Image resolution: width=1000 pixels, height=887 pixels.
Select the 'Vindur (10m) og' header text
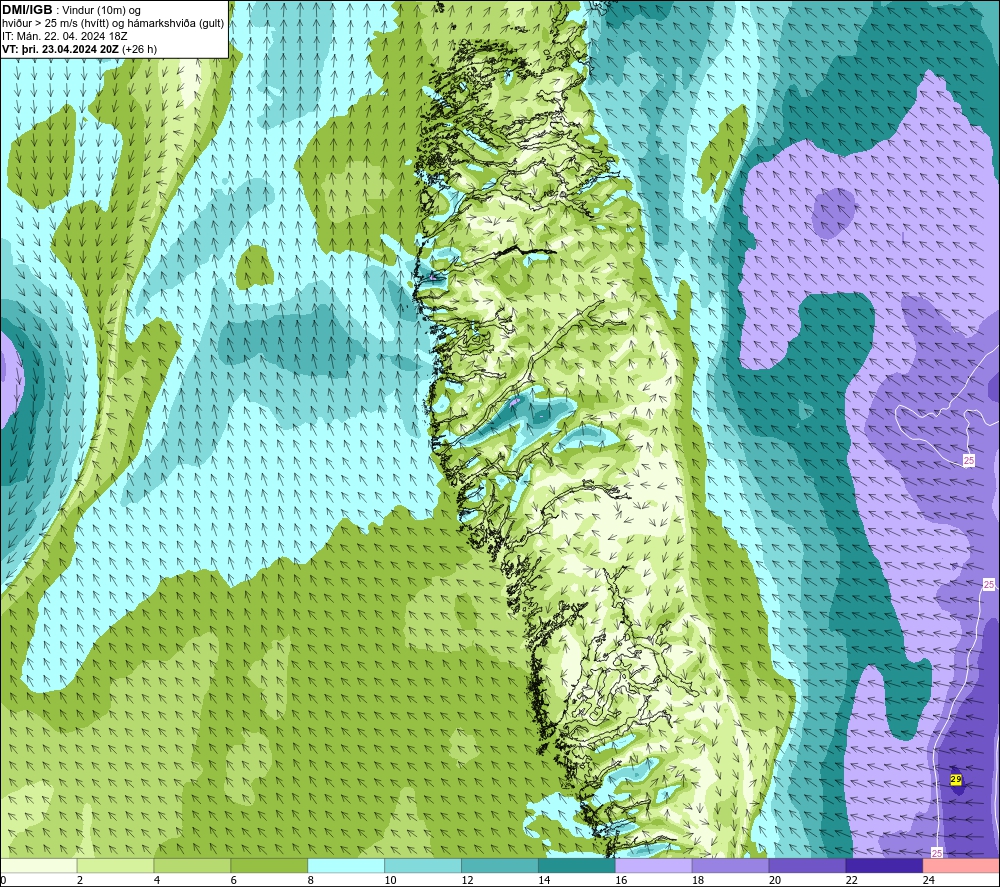tap(101, 11)
